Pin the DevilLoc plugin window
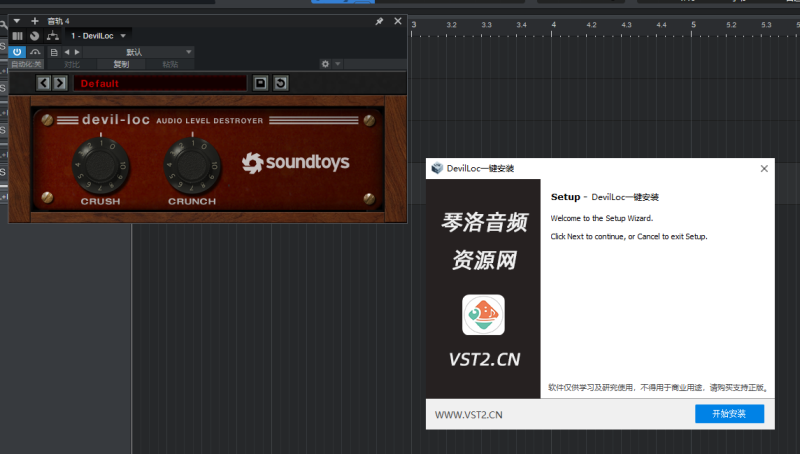 coord(379,20)
